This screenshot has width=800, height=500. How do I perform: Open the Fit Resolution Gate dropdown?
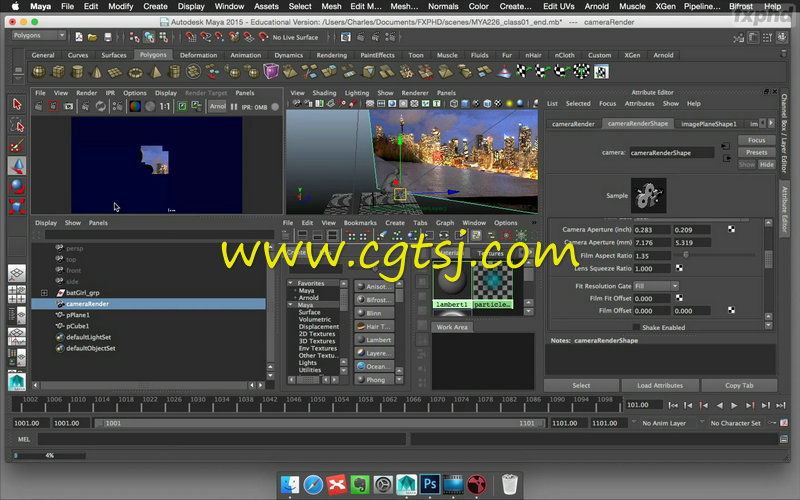[656, 286]
